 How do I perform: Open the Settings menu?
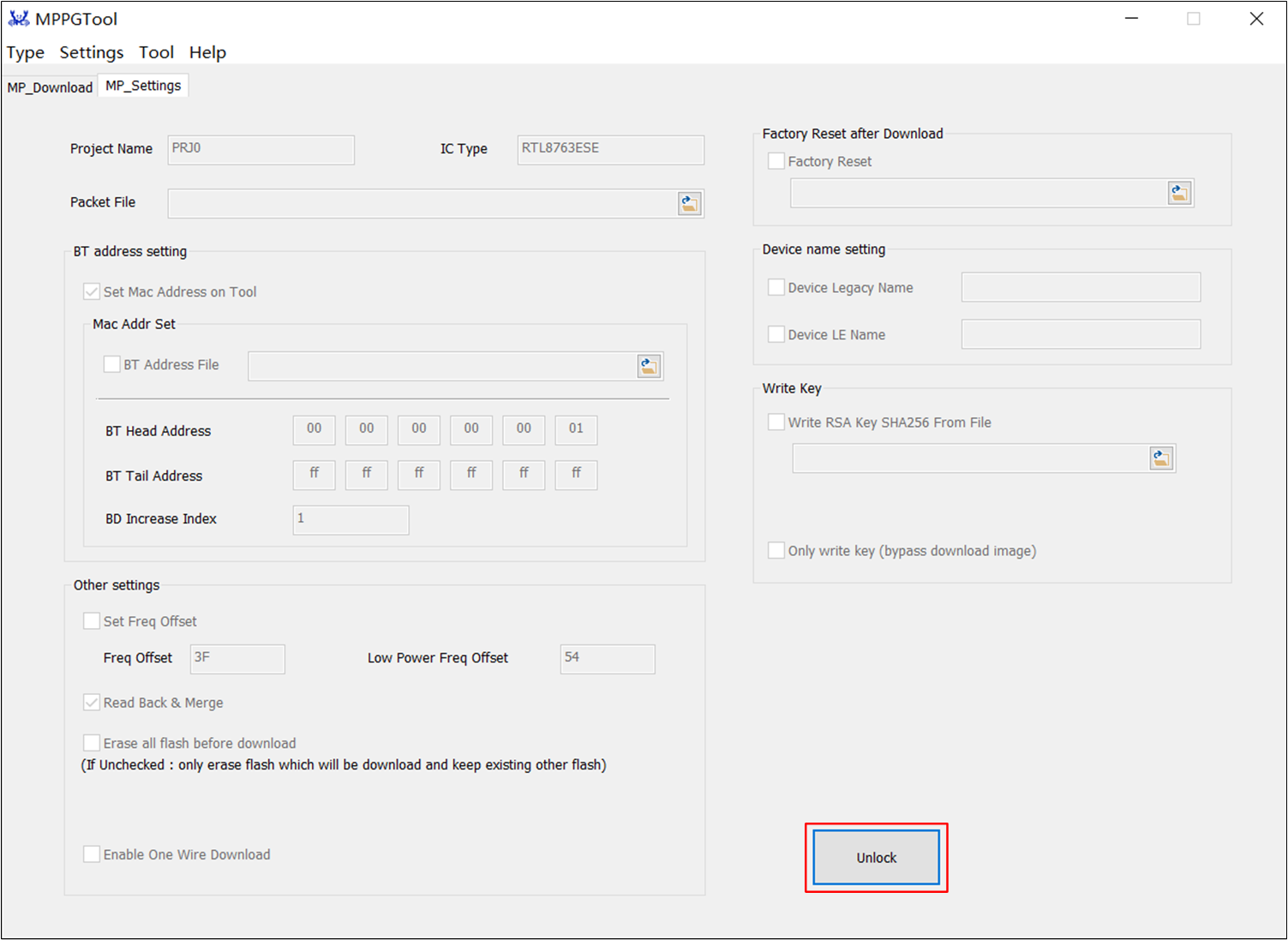coord(92,52)
